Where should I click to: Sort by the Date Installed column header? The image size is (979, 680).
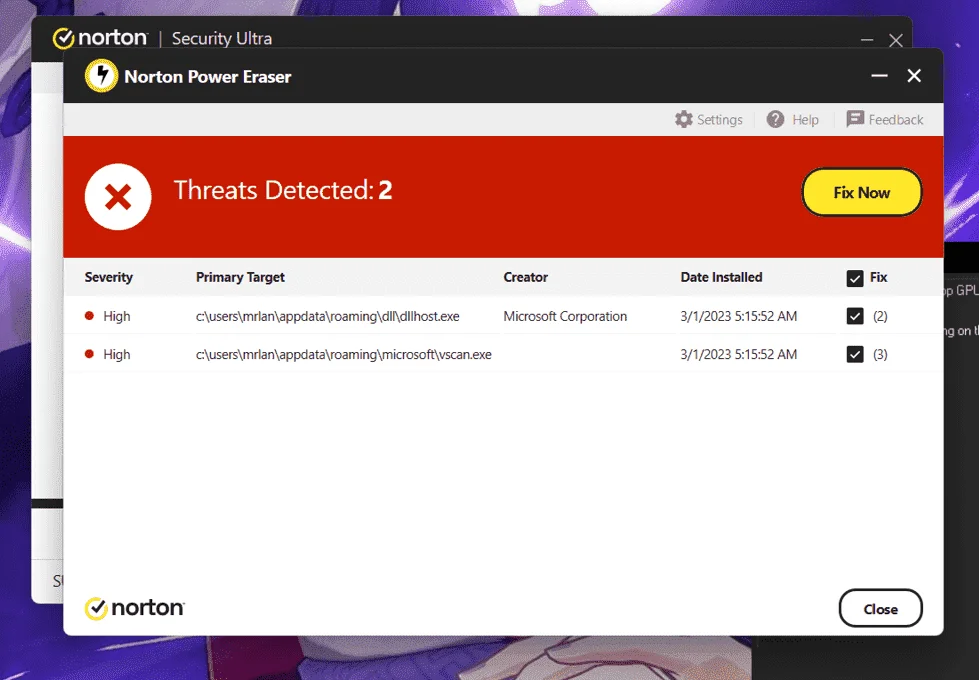click(721, 277)
